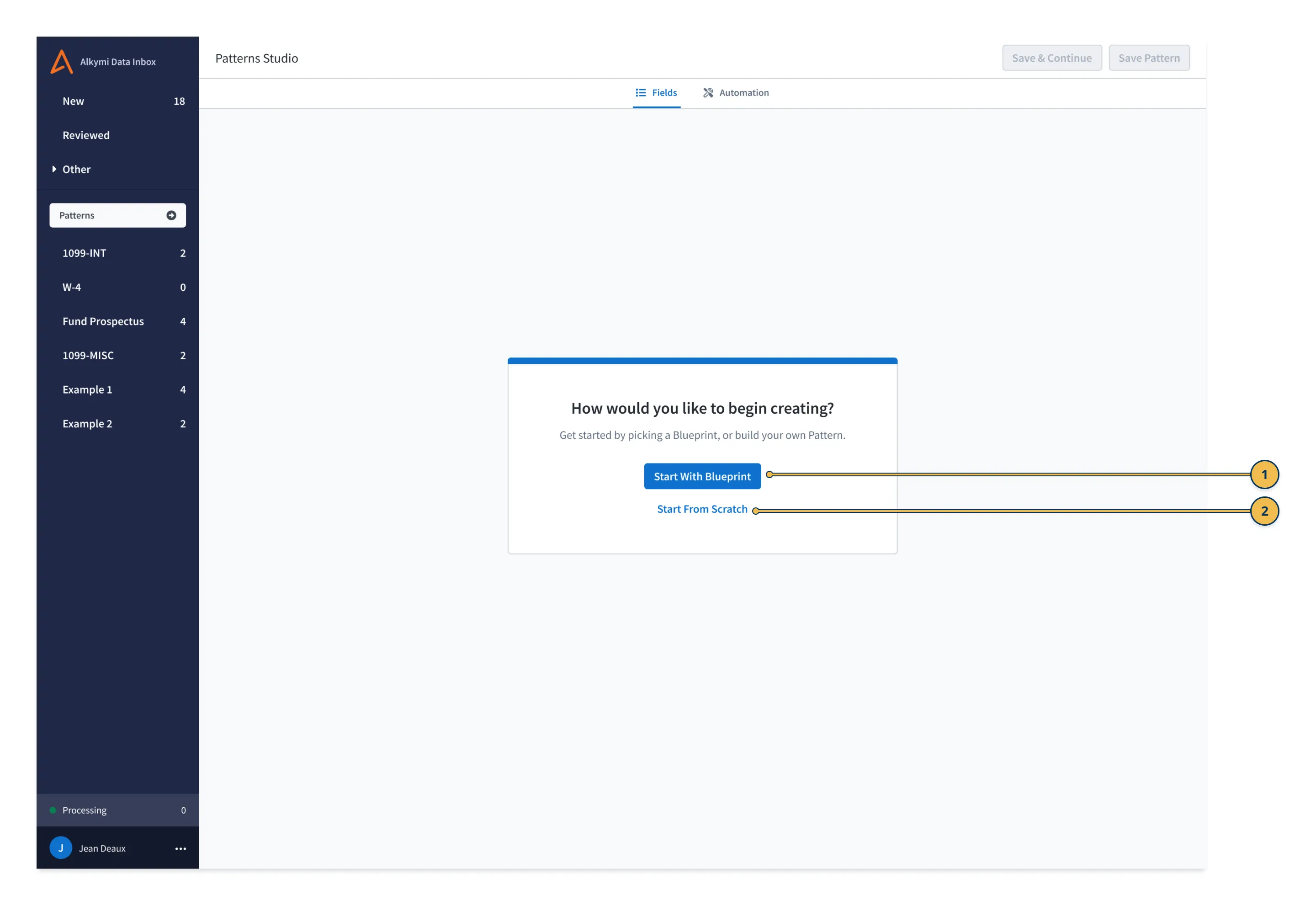Select the Fund Prospectus pattern
Image resolution: width=1316 pixels, height=906 pixels.
pos(117,321)
